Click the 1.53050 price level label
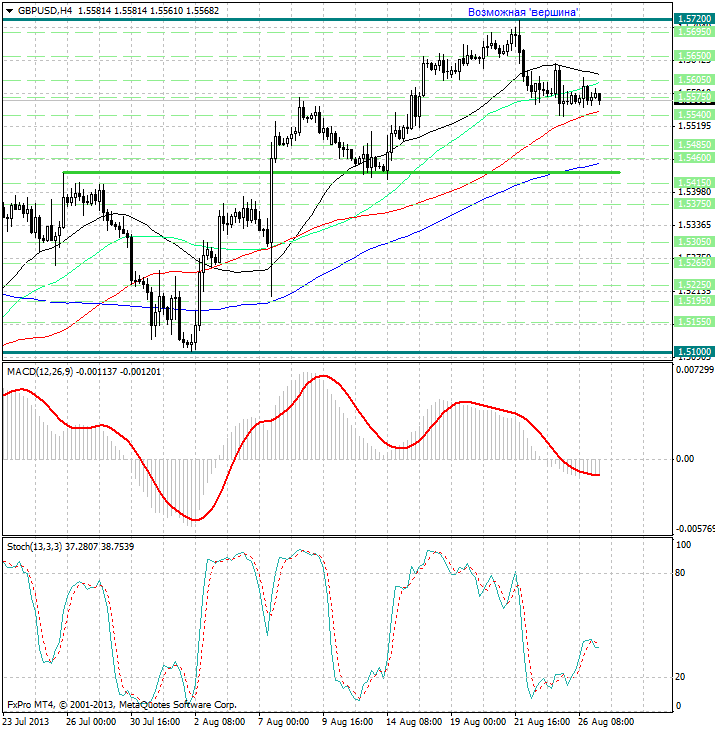This screenshot has width=715, height=730. pyautogui.click(x=694, y=242)
